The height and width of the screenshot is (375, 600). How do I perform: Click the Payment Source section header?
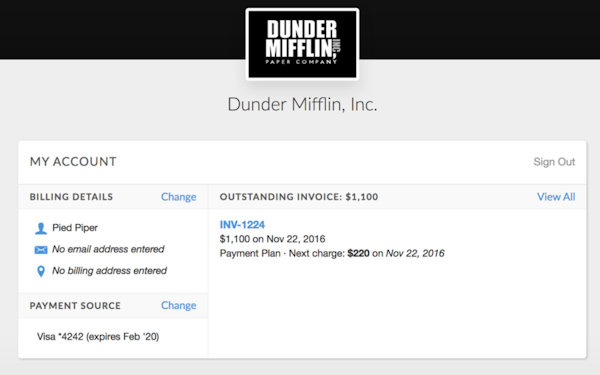click(x=75, y=306)
